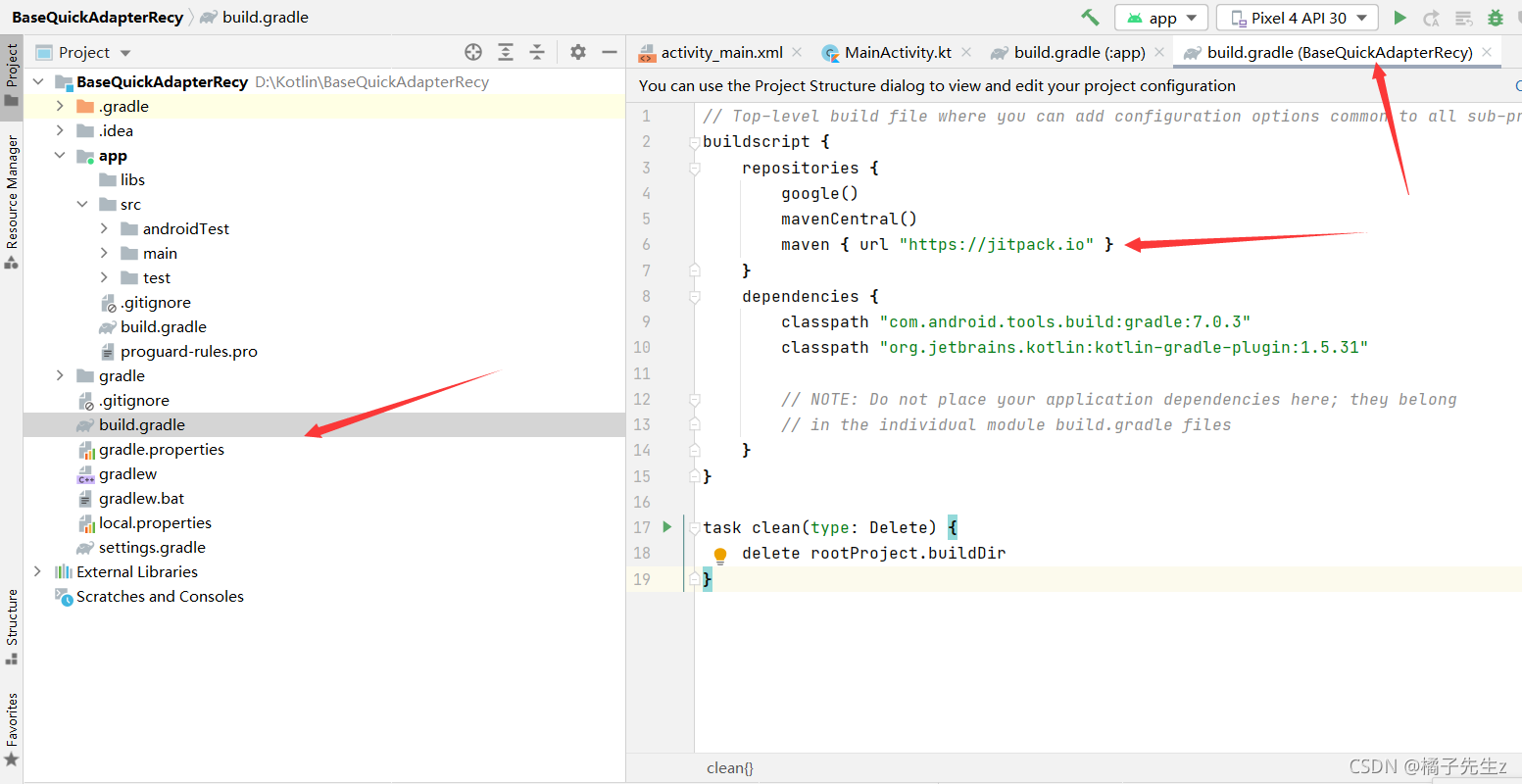The width and height of the screenshot is (1522, 784).
Task: Open Project panel settings gear
Action: point(578,52)
